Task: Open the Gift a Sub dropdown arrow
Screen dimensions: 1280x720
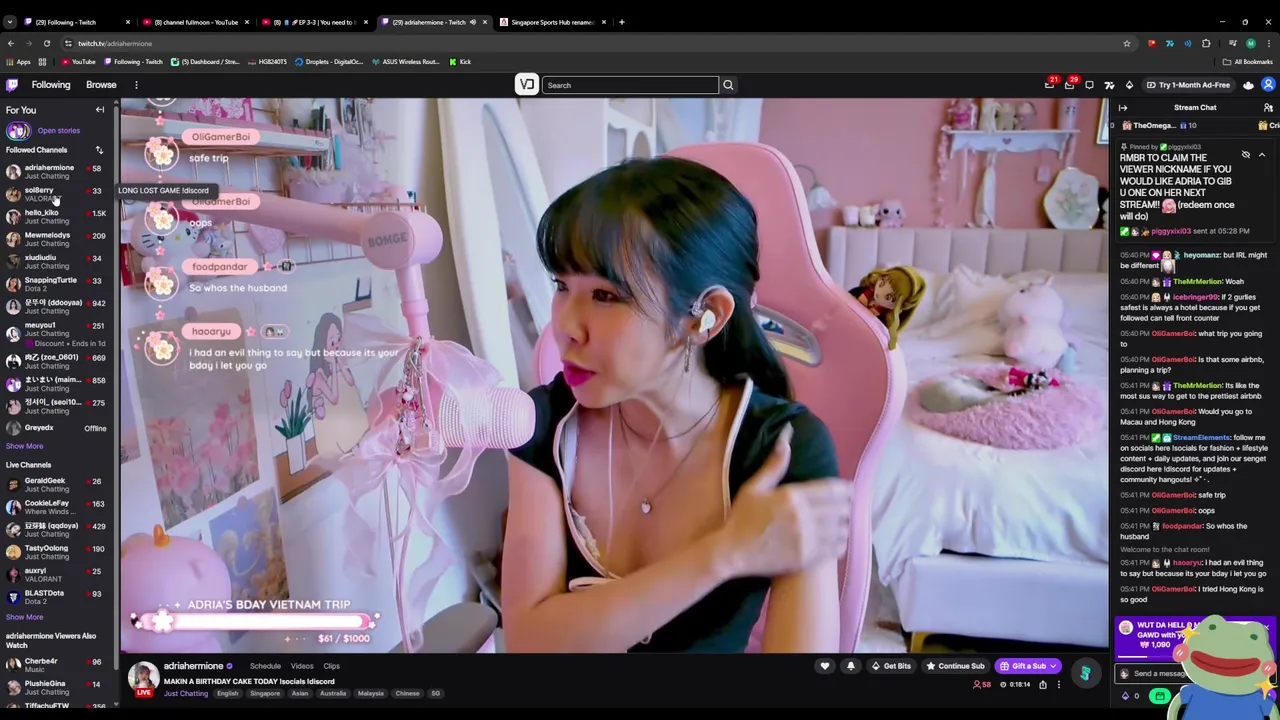Action: (x=1053, y=666)
